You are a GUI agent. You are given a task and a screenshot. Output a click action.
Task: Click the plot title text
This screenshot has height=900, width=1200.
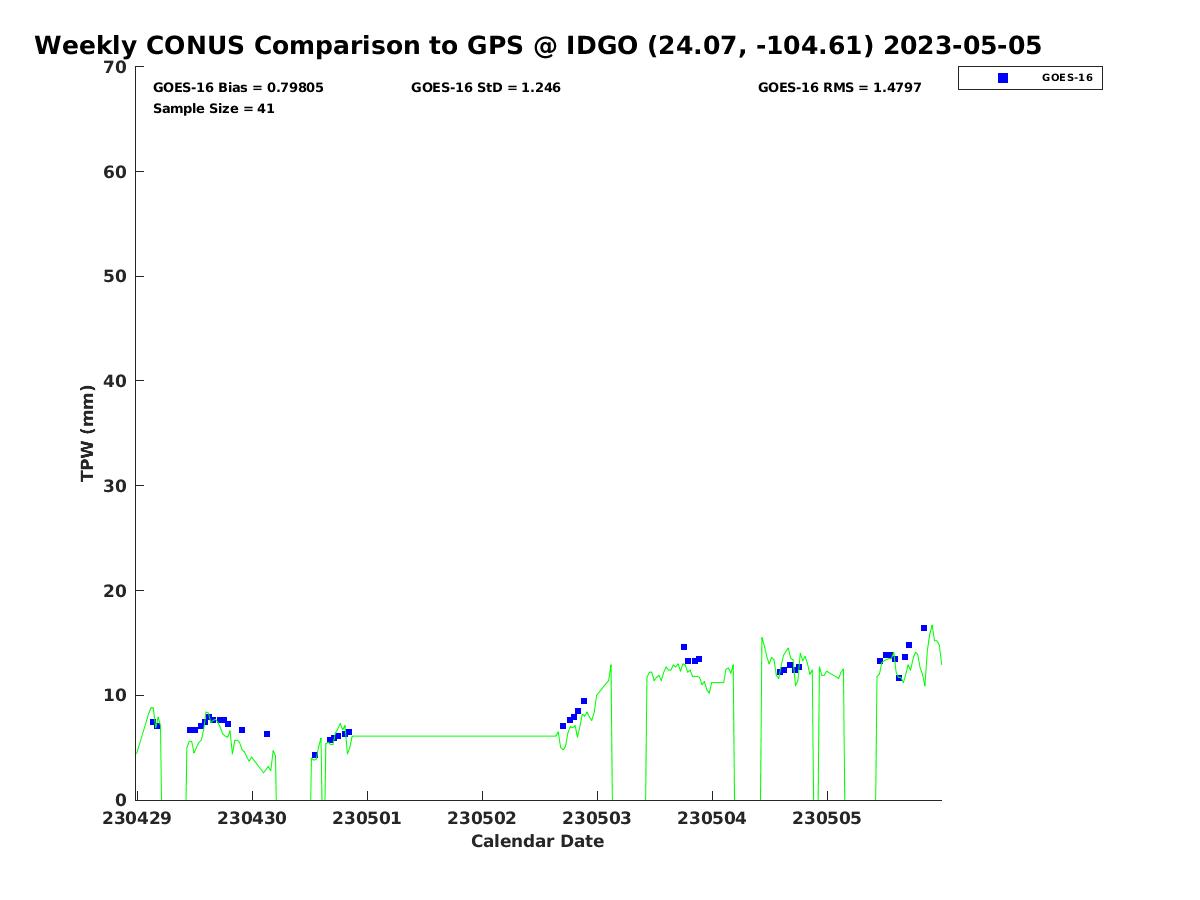[x=538, y=46]
